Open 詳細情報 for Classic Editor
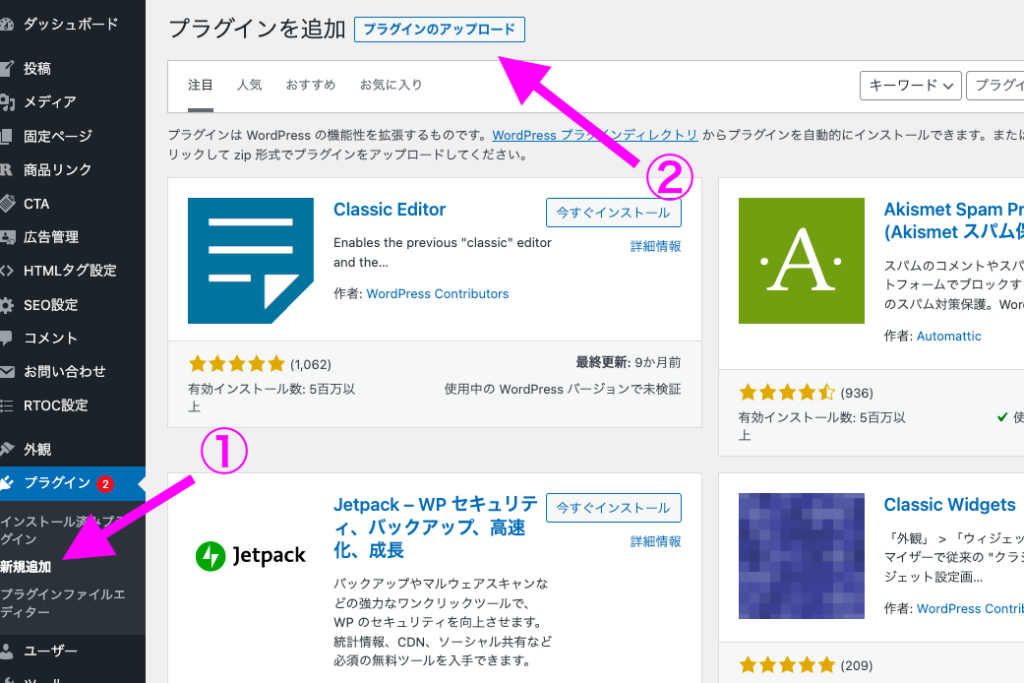 [x=656, y=246]
